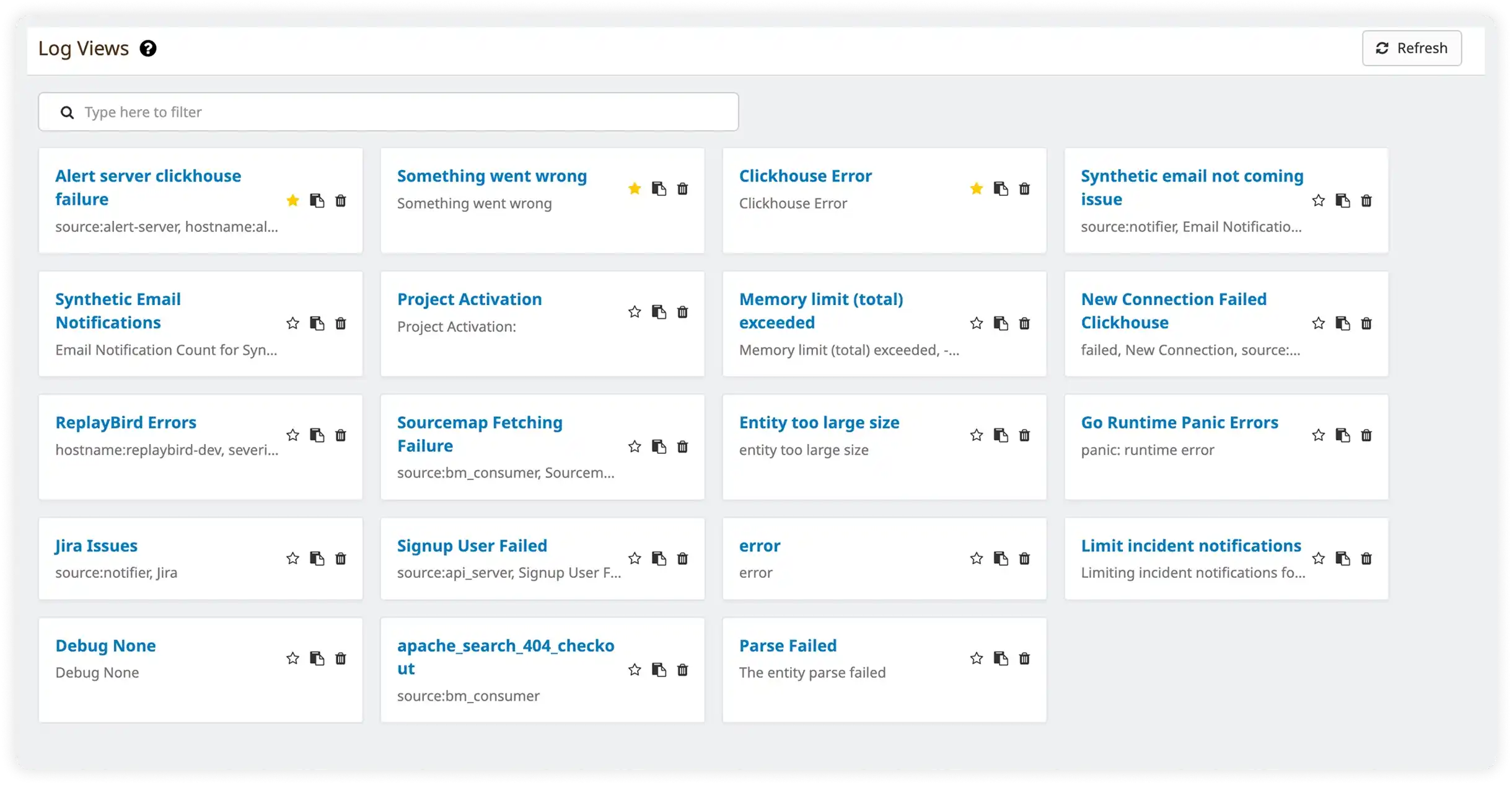Copy the New Connection Failed Clickhouse view
The width and height of the screenshot is (1512, 785).
1343,323
